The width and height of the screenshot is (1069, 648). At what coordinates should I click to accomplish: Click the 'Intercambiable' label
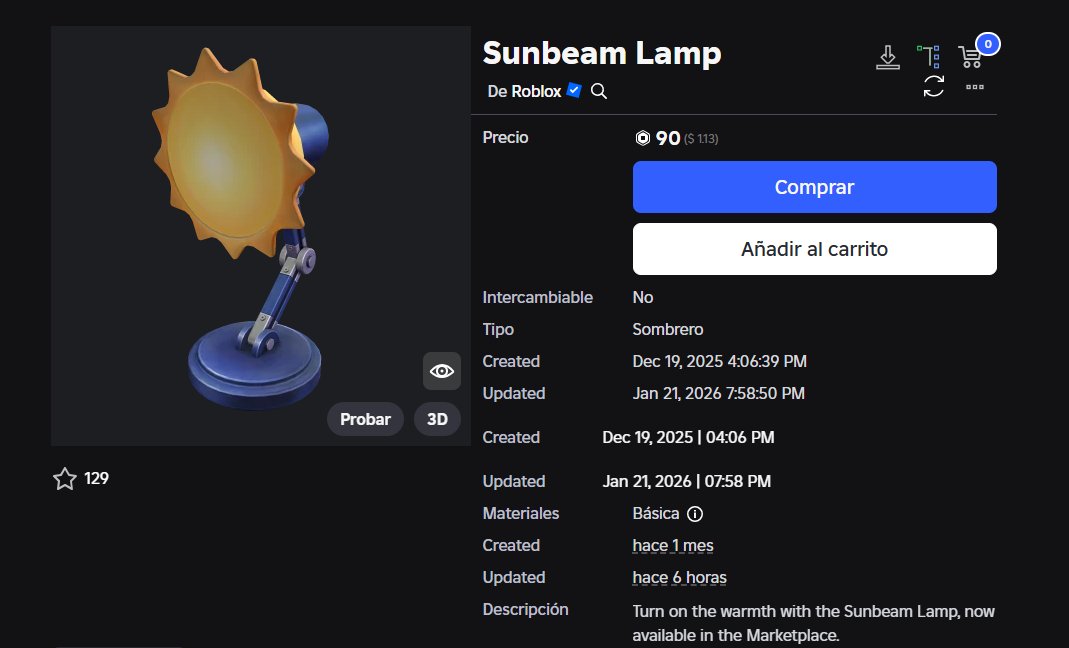[538, 297]
